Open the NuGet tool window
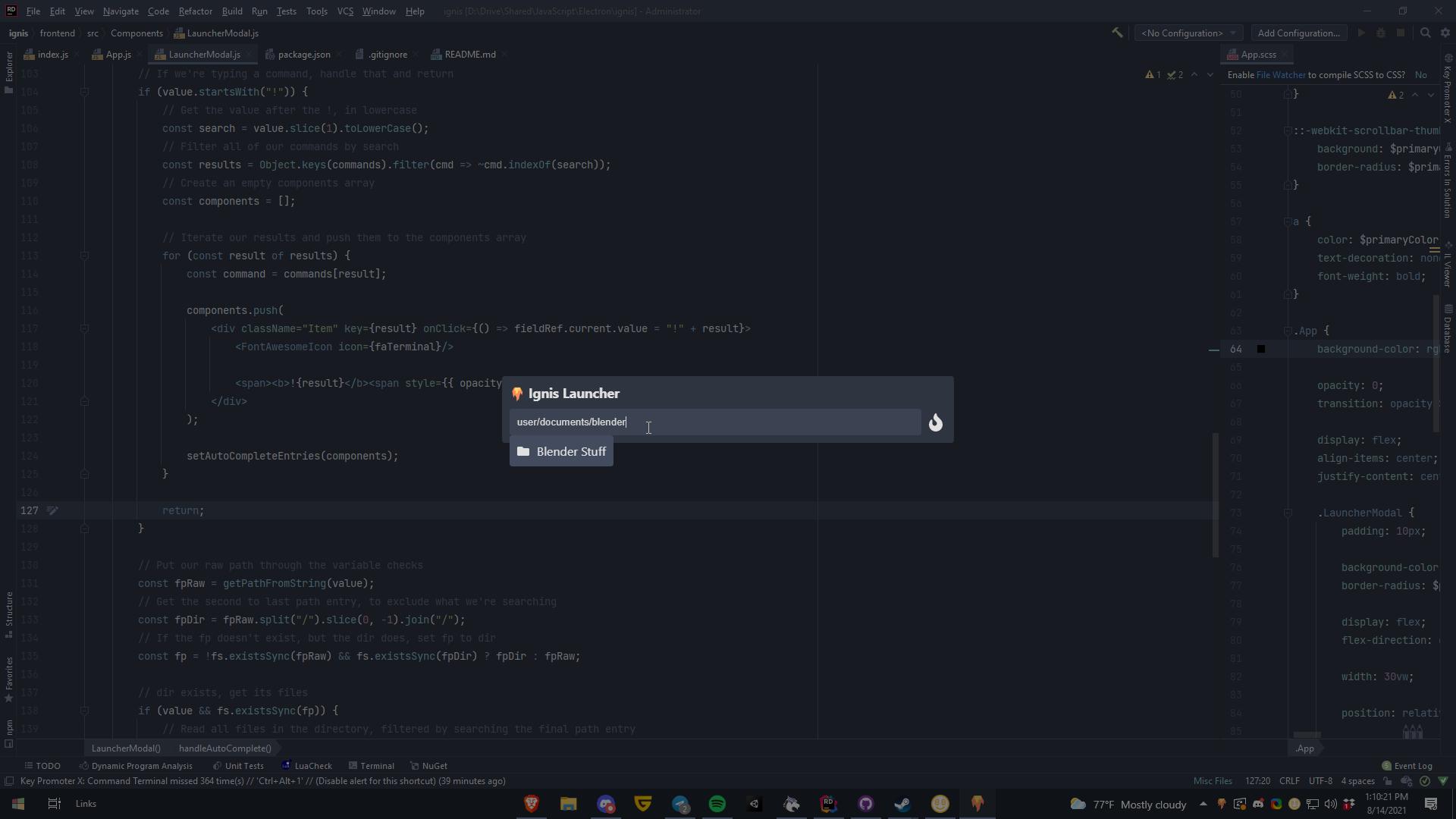The image size is (1456, 819). click(x=428, y=766)
